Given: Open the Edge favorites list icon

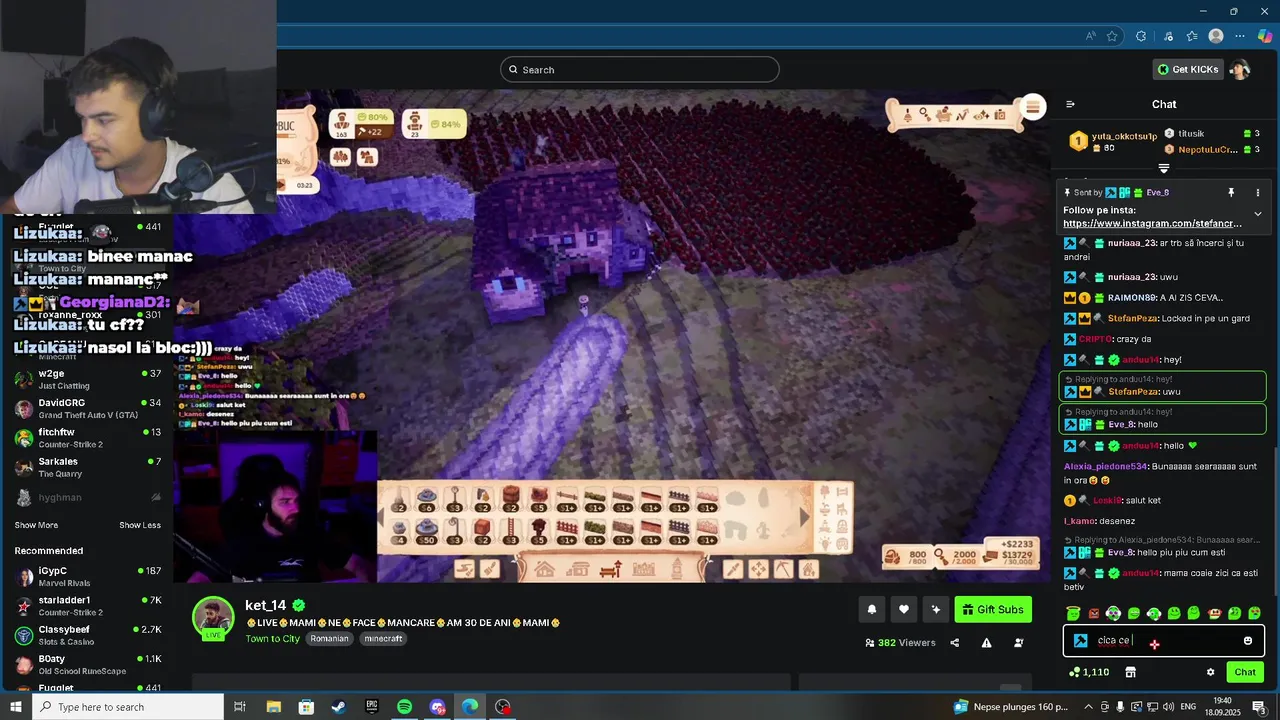Looking at the screenshot, I should click(x=1192, y=36).
